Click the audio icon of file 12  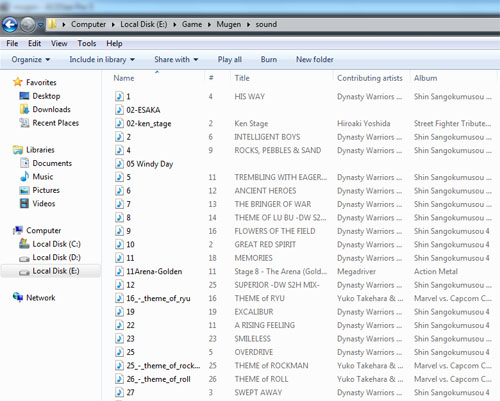(x=119, y=285)
